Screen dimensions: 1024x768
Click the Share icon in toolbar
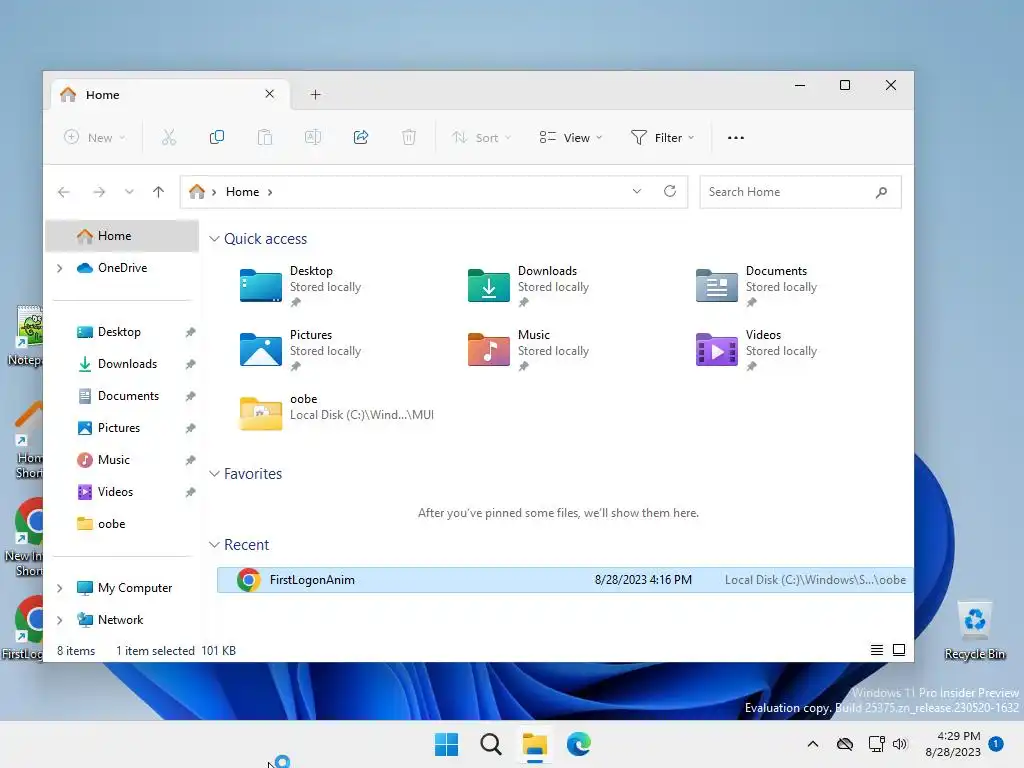(x=361, y=137)
